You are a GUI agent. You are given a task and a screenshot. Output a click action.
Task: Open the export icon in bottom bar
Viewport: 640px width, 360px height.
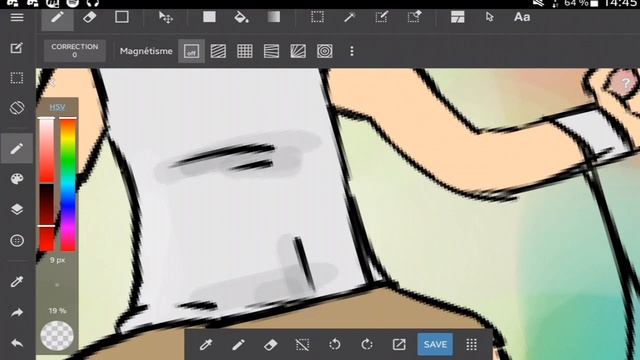coord(399,344)
